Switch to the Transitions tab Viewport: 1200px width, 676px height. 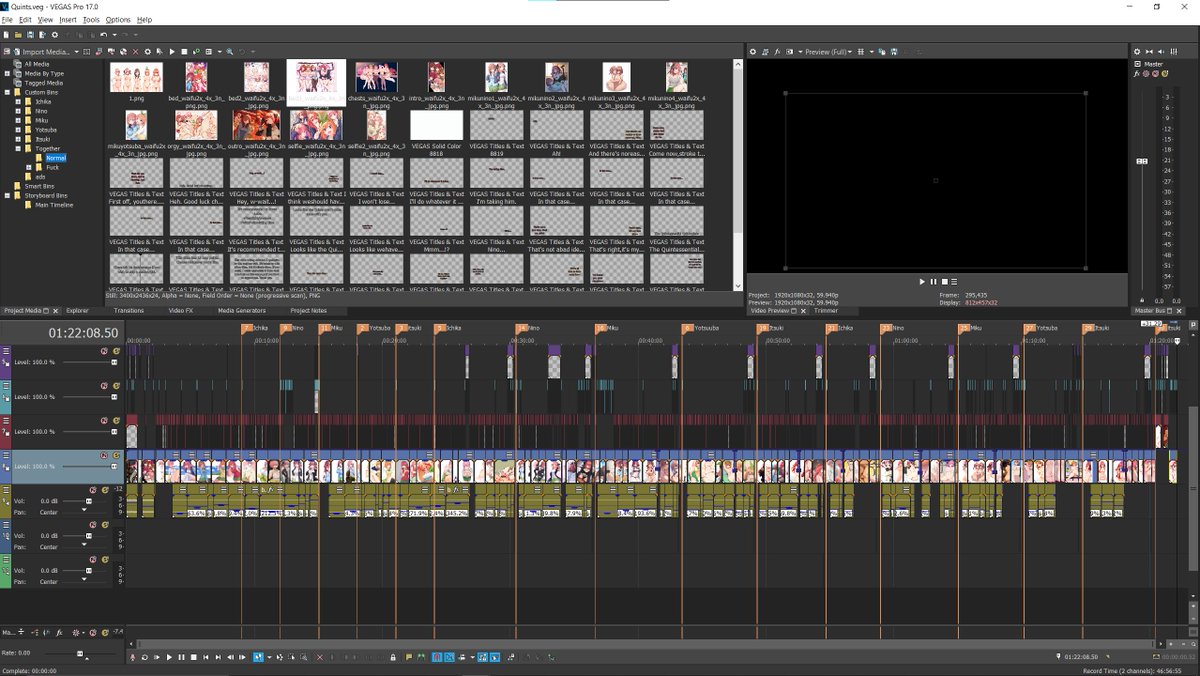(129, 311)
